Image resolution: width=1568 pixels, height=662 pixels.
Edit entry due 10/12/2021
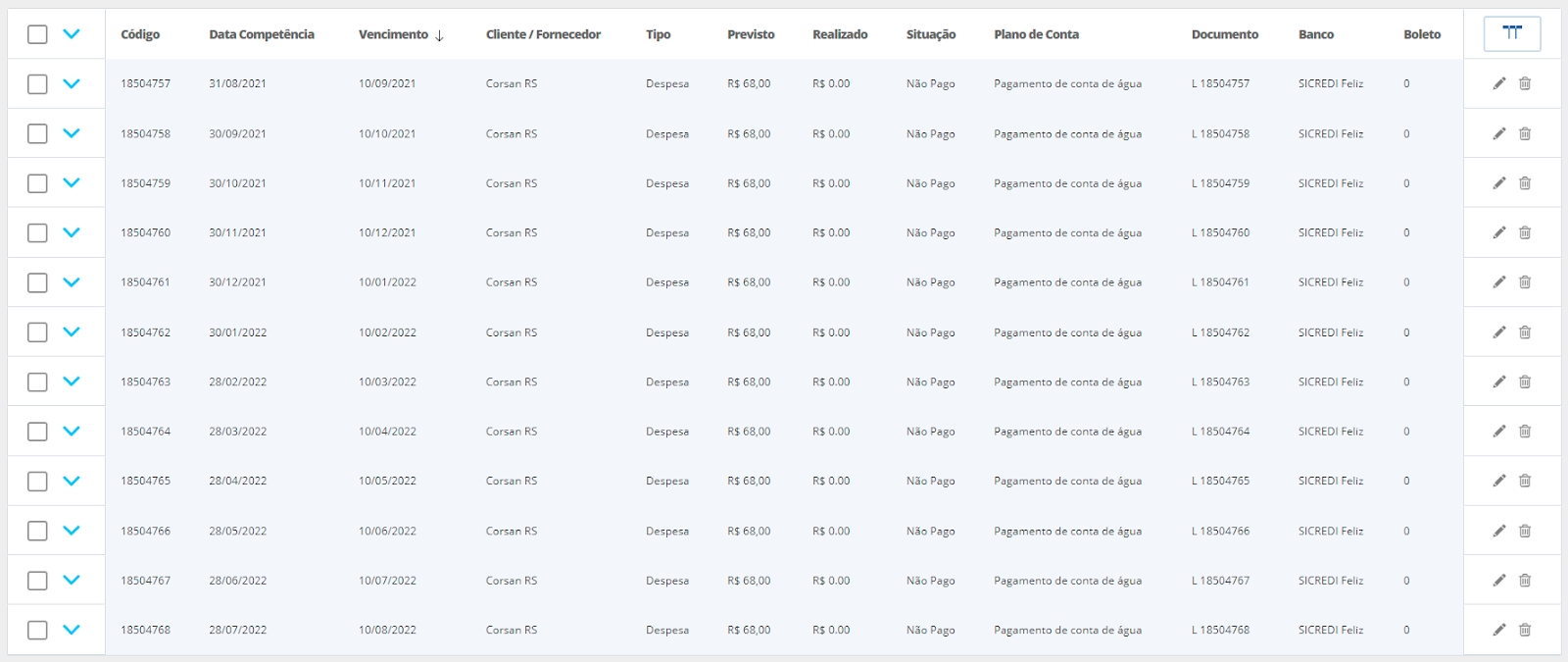click(x=1498, y=232)
